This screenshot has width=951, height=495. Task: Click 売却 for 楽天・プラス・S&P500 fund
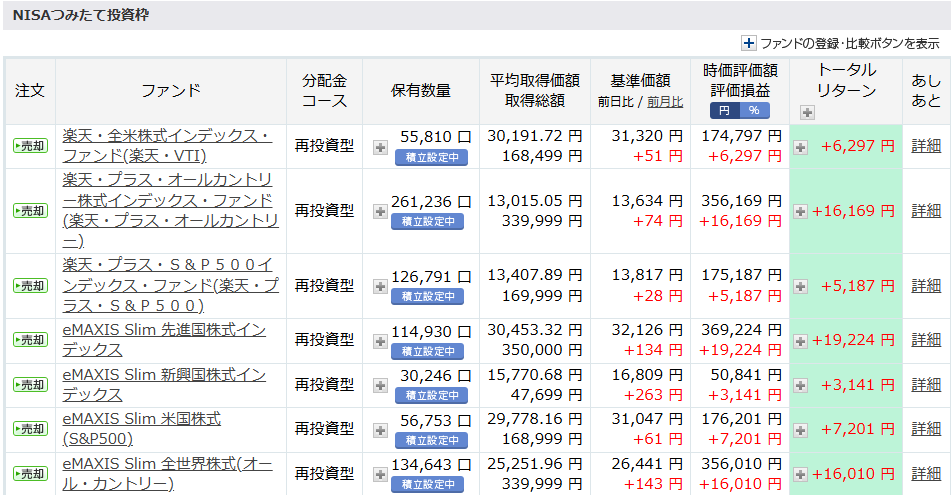coord(30,286)
